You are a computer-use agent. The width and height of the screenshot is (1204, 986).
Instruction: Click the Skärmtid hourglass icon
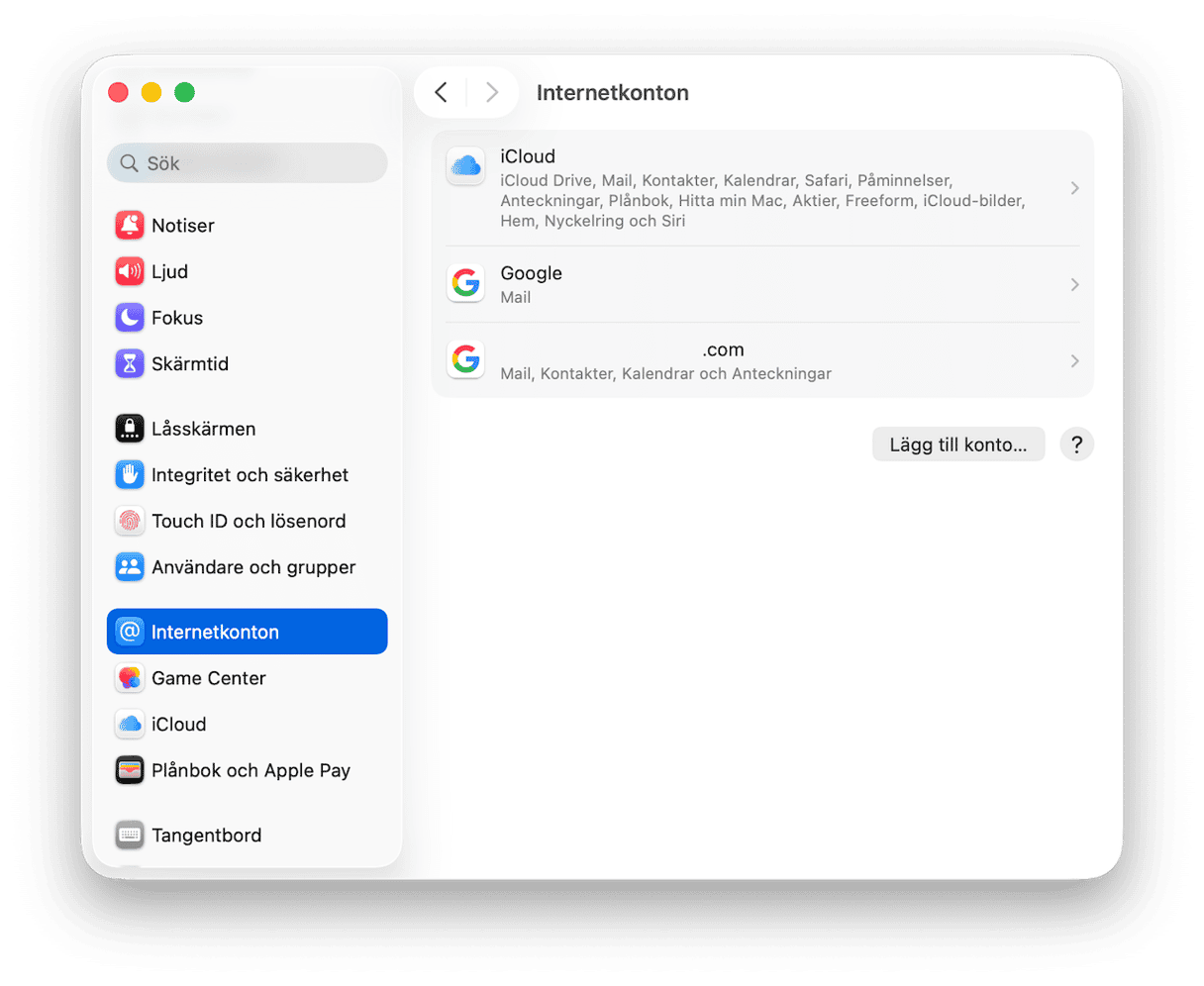(130, 363)
